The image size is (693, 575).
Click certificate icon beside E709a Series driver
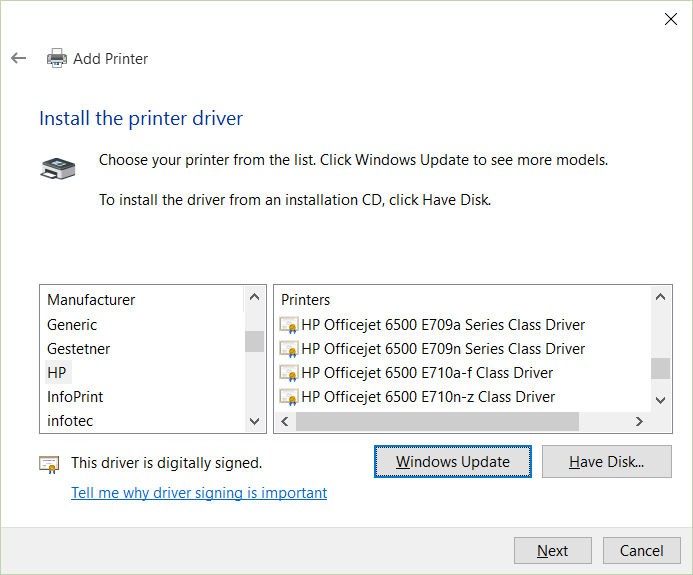[289, 325]
